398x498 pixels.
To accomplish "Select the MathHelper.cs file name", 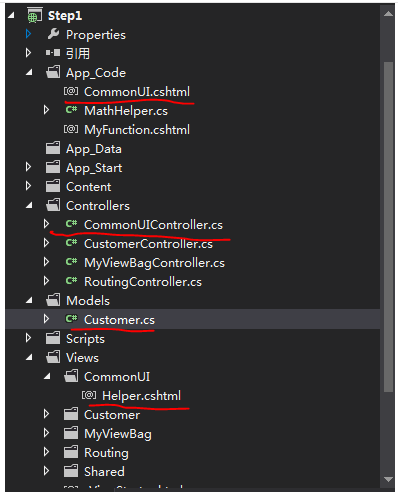I will click(x=126, y=111).
